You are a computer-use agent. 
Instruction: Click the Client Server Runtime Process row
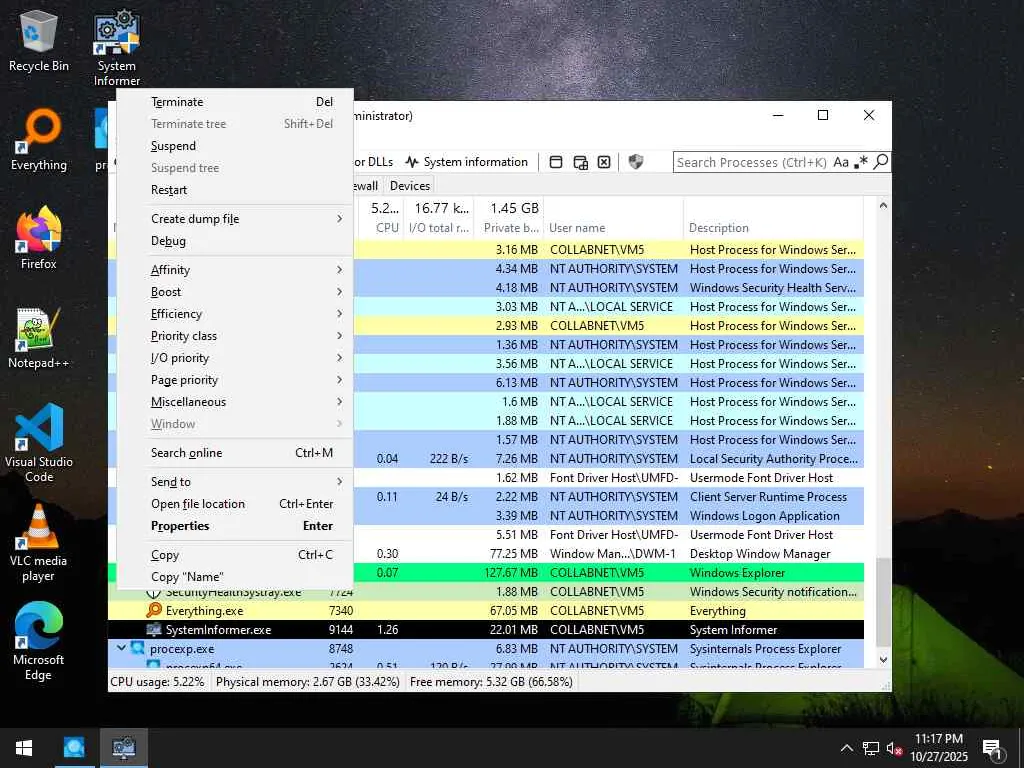click(x=486, y=497)
